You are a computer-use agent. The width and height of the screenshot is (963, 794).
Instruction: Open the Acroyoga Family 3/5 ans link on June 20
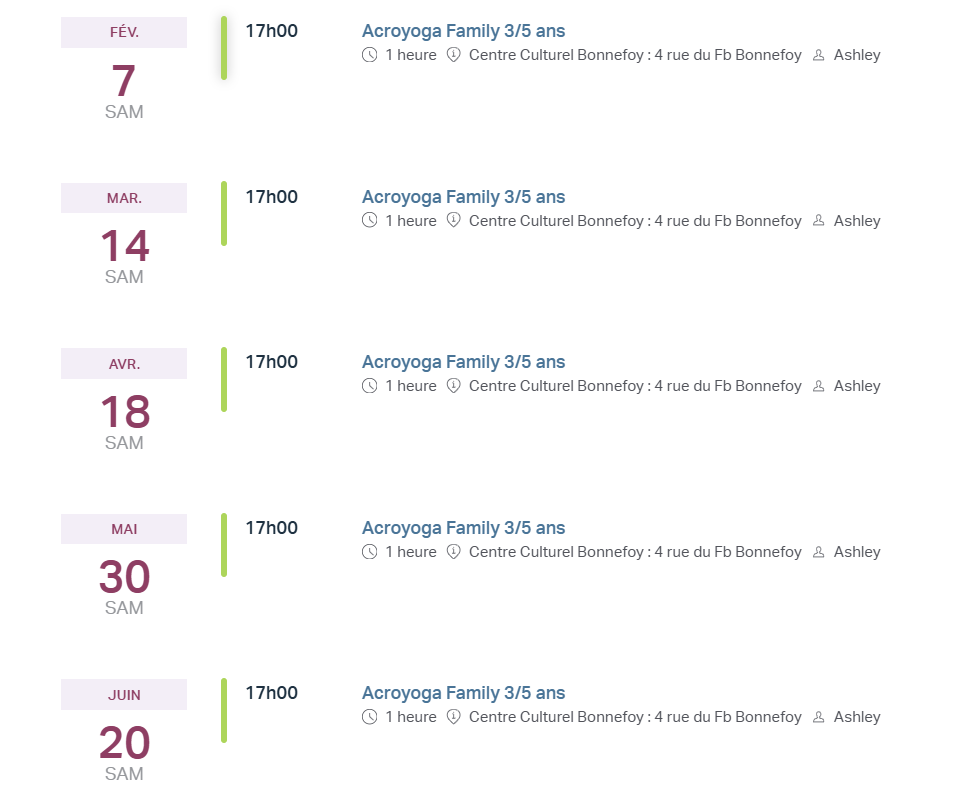(x=463, y=693)
